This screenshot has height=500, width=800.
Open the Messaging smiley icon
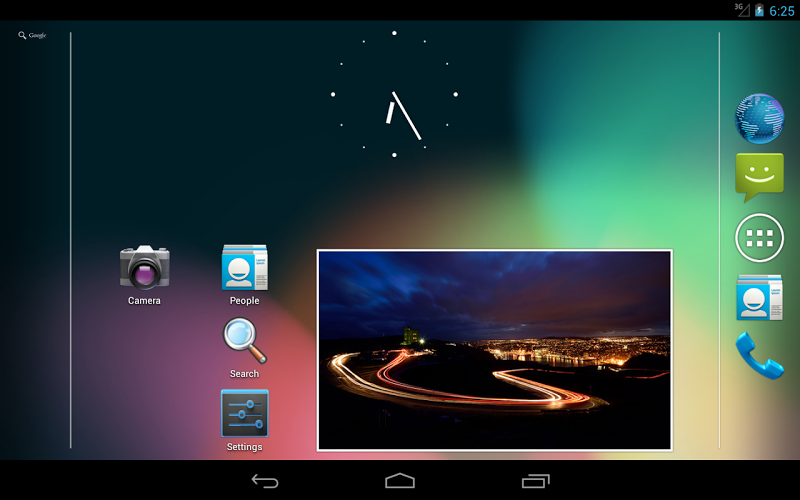[759, 177]
